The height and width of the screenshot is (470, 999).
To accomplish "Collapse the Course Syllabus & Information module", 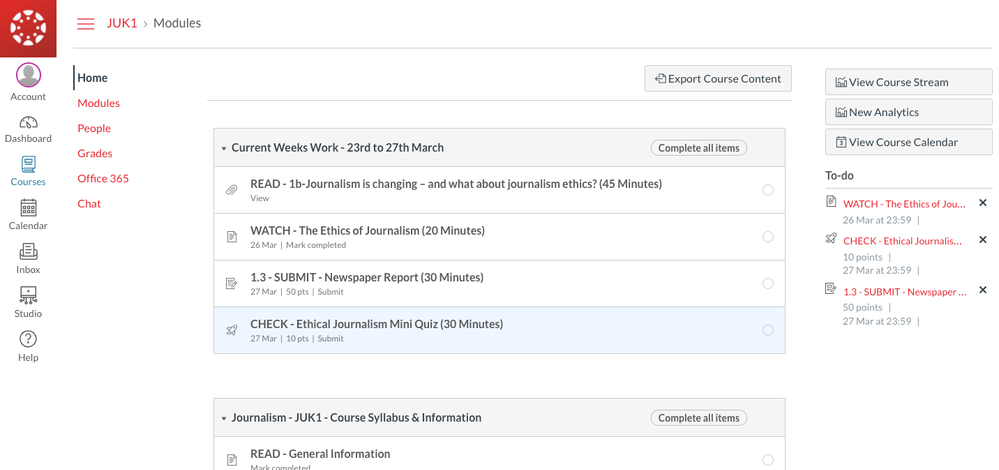I will click(x=224, y=419).
